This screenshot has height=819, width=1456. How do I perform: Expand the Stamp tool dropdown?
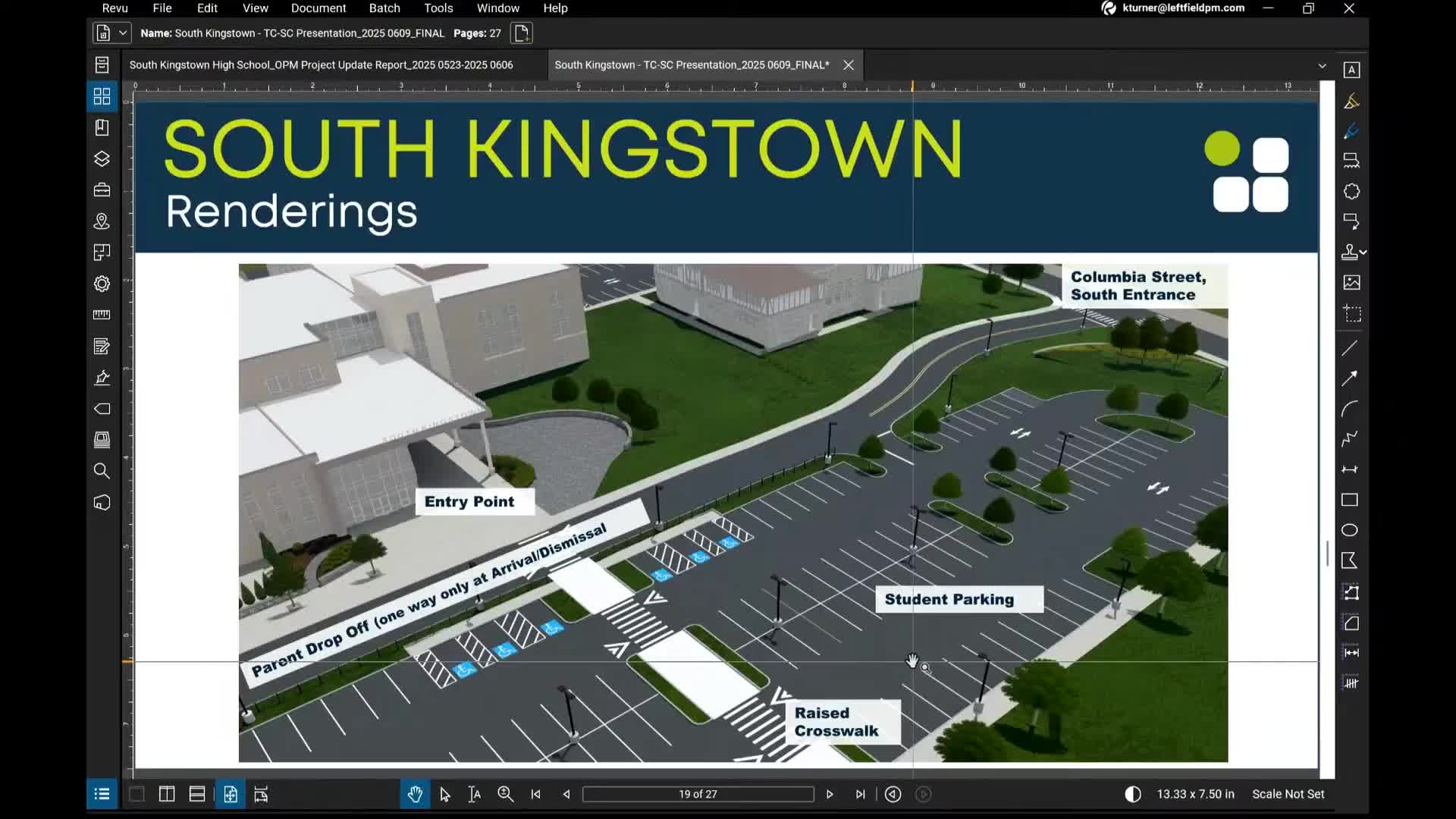tap(1363, 252)
